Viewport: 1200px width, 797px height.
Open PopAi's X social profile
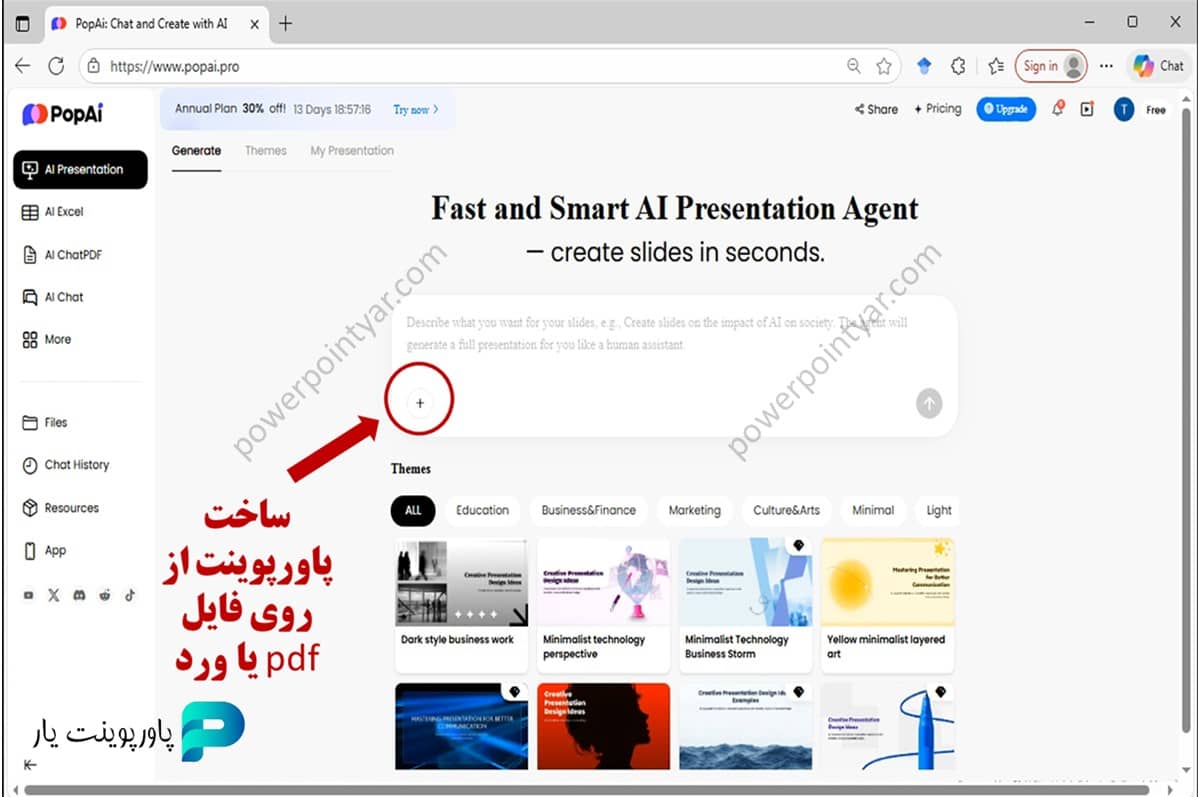tap(54, 595)
